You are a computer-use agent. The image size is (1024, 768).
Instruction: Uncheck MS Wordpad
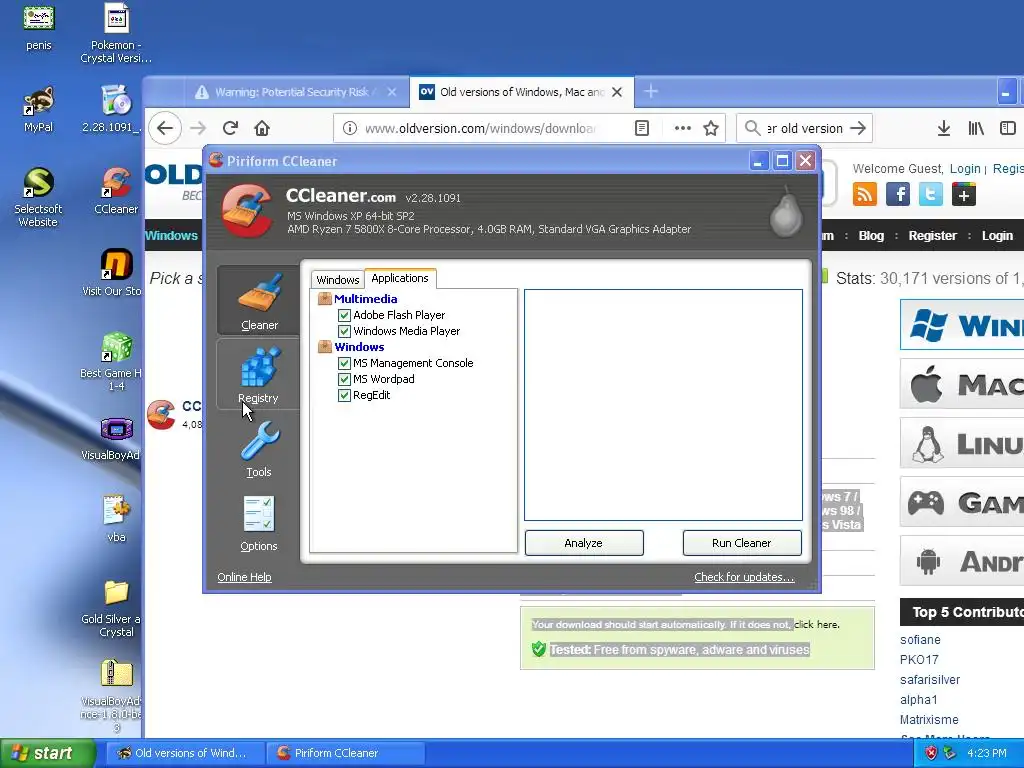[x=344, y=379]
